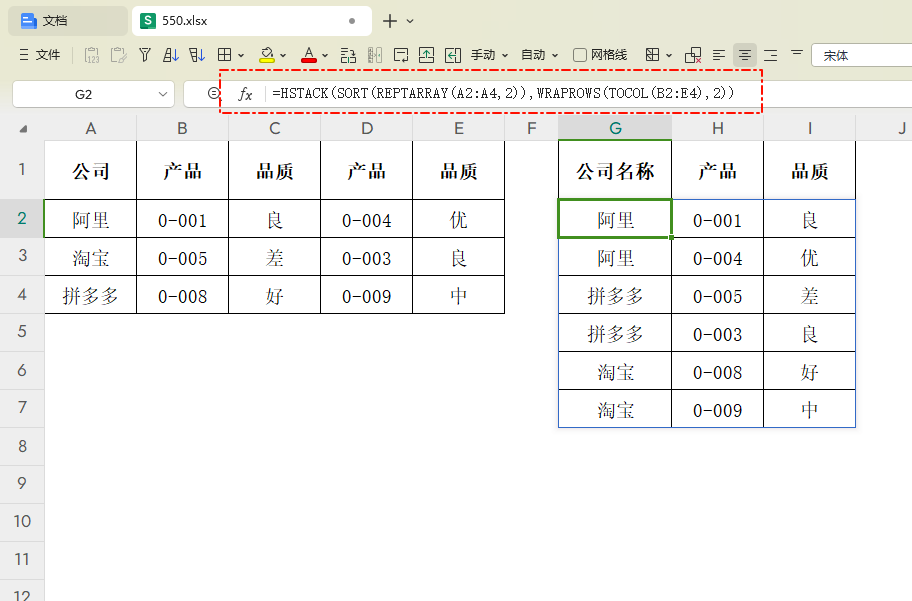Viewport: 912px width, 601px height.
Task: Align text right
Action: tap(771, 55)
